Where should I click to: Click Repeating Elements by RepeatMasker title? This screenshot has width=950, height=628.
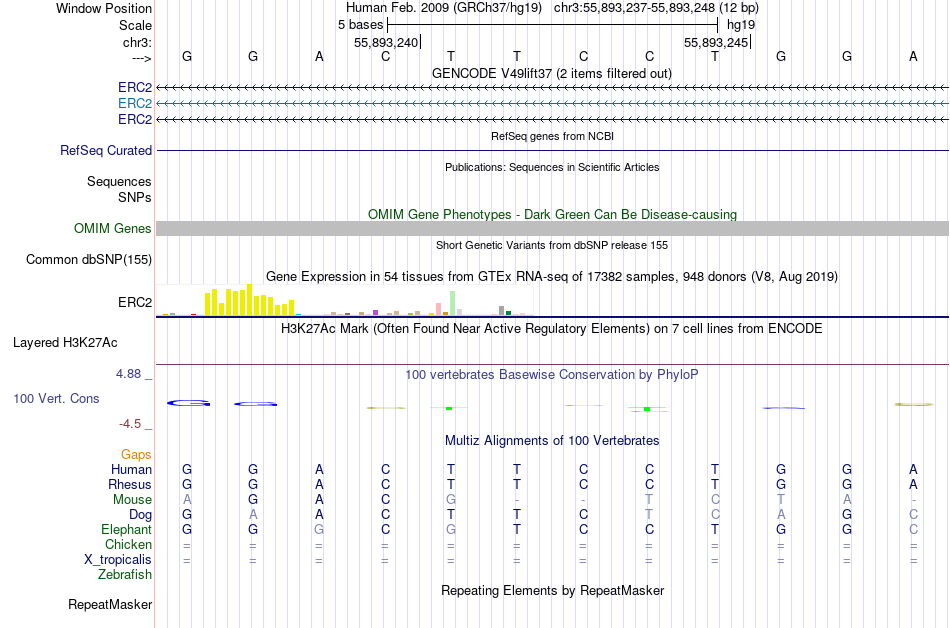click(x=552, y=590)
